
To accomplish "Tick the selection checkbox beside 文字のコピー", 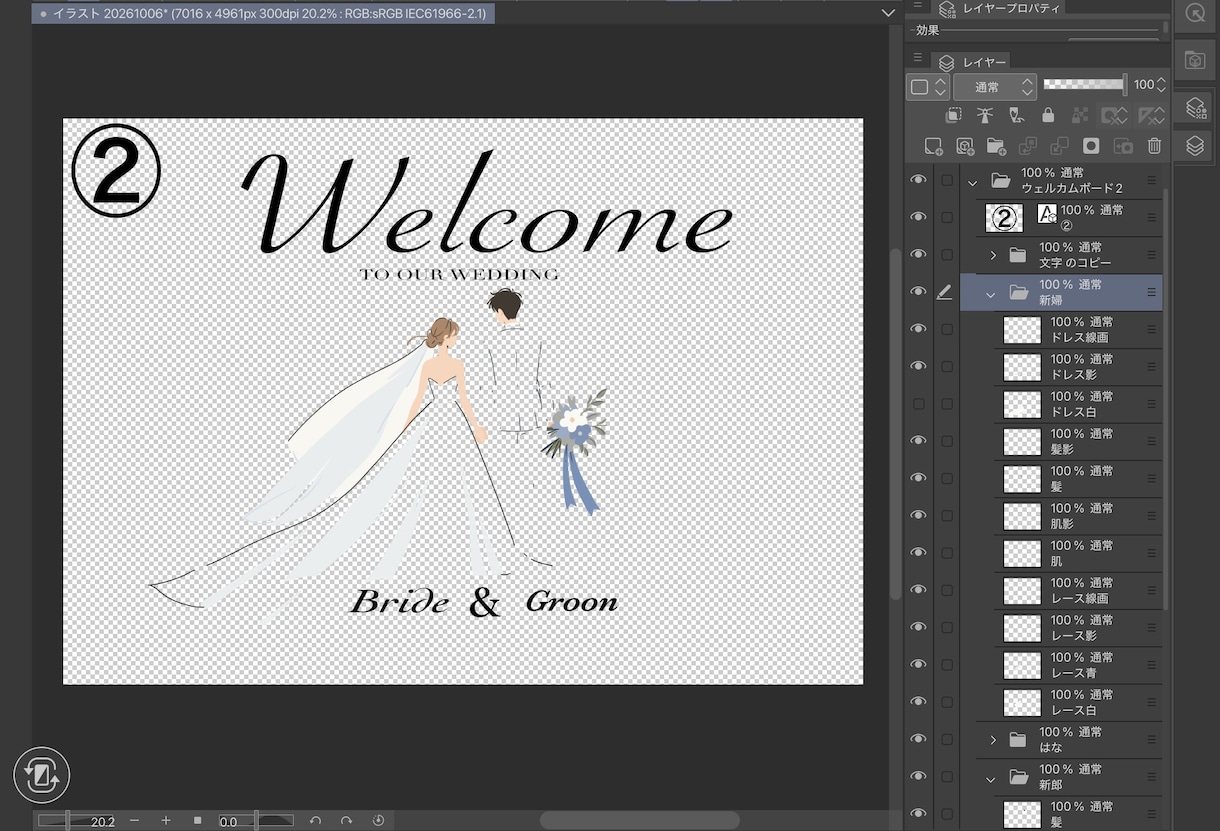I will click(x=947, y=255).
